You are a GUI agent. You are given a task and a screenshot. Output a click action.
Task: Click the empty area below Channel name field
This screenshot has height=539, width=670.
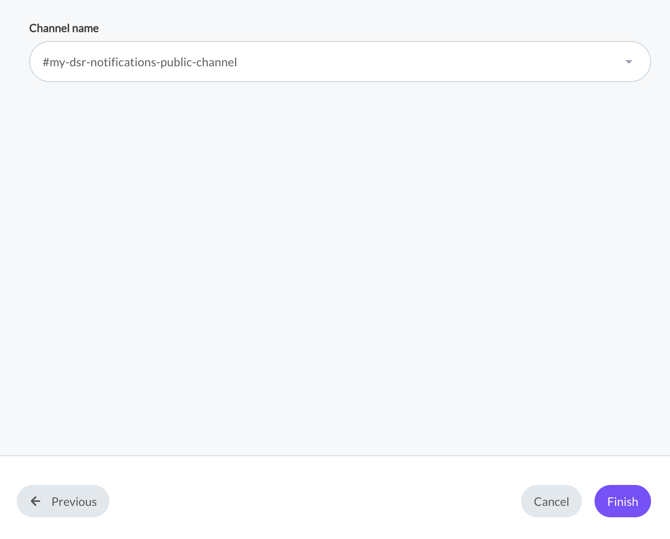tap(335, 260)
